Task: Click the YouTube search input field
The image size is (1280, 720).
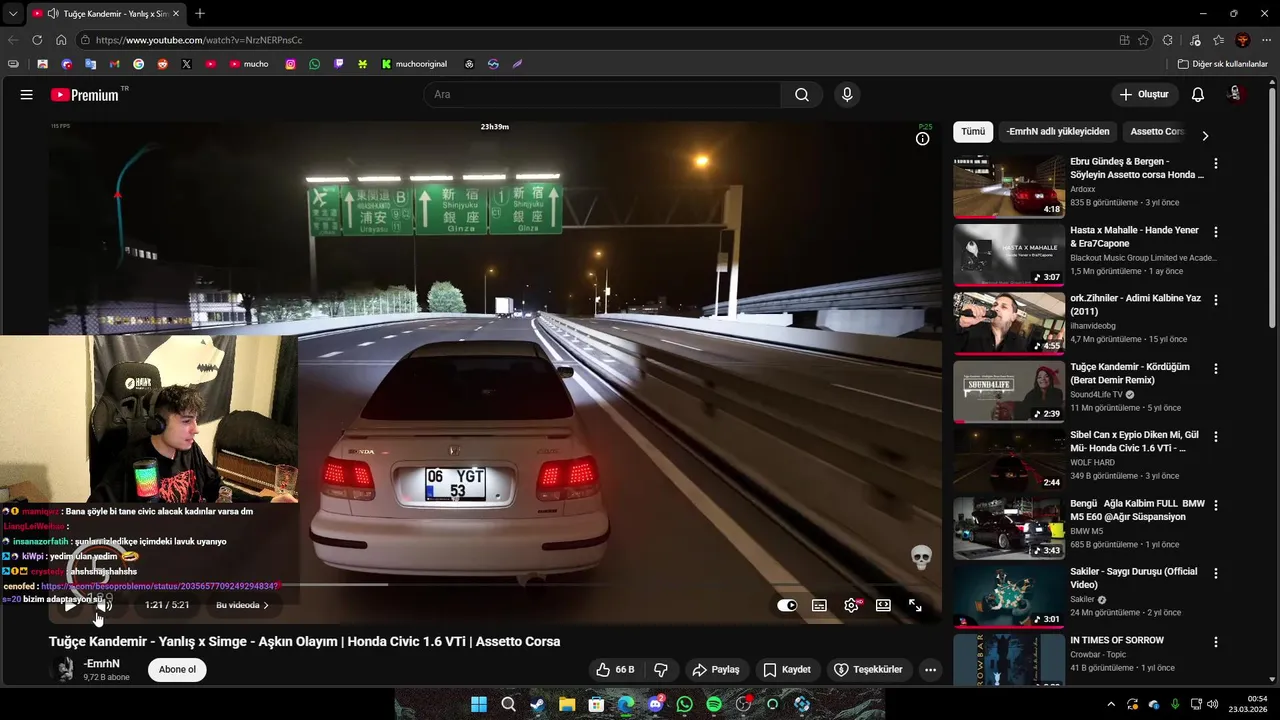Action: (602, 95)
